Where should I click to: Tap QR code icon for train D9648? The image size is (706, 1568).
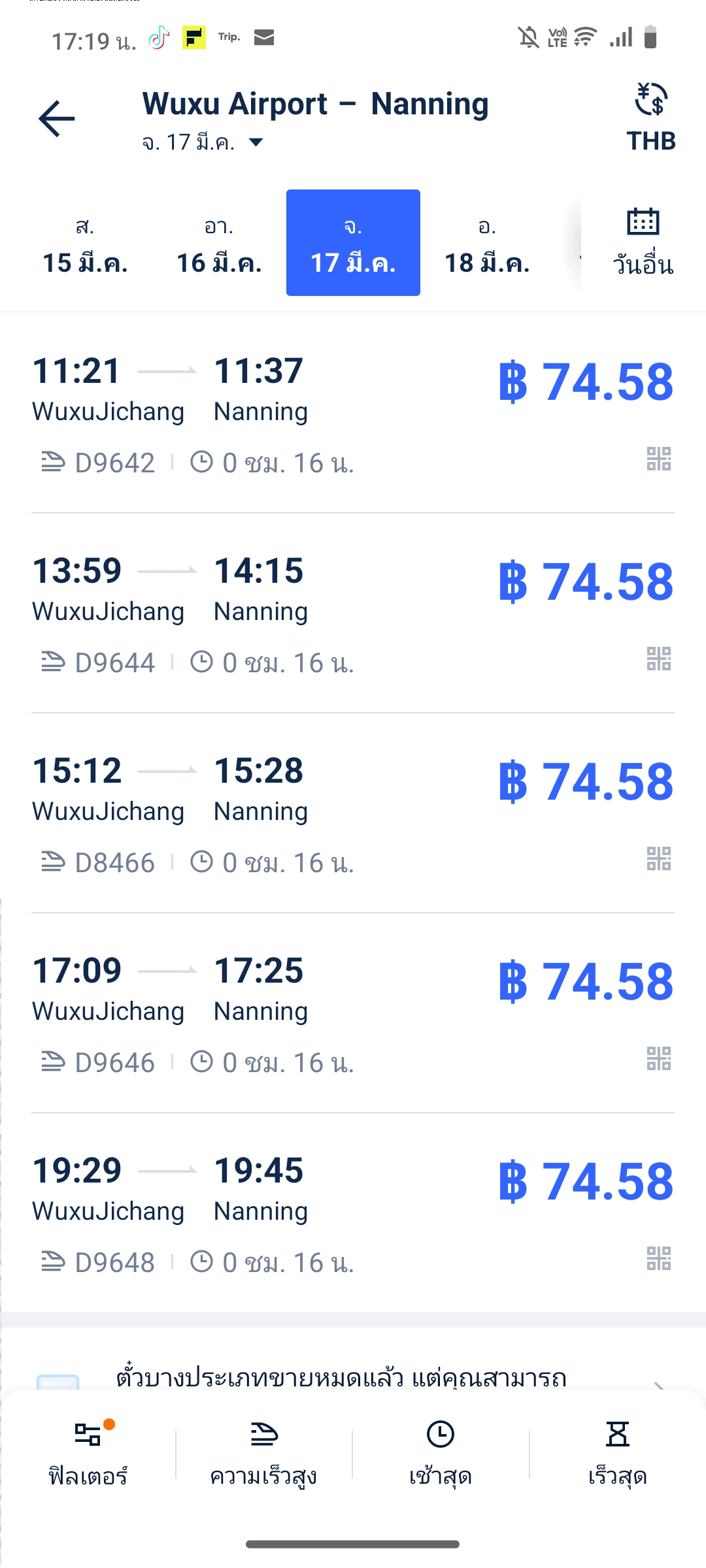[659, 1258]
